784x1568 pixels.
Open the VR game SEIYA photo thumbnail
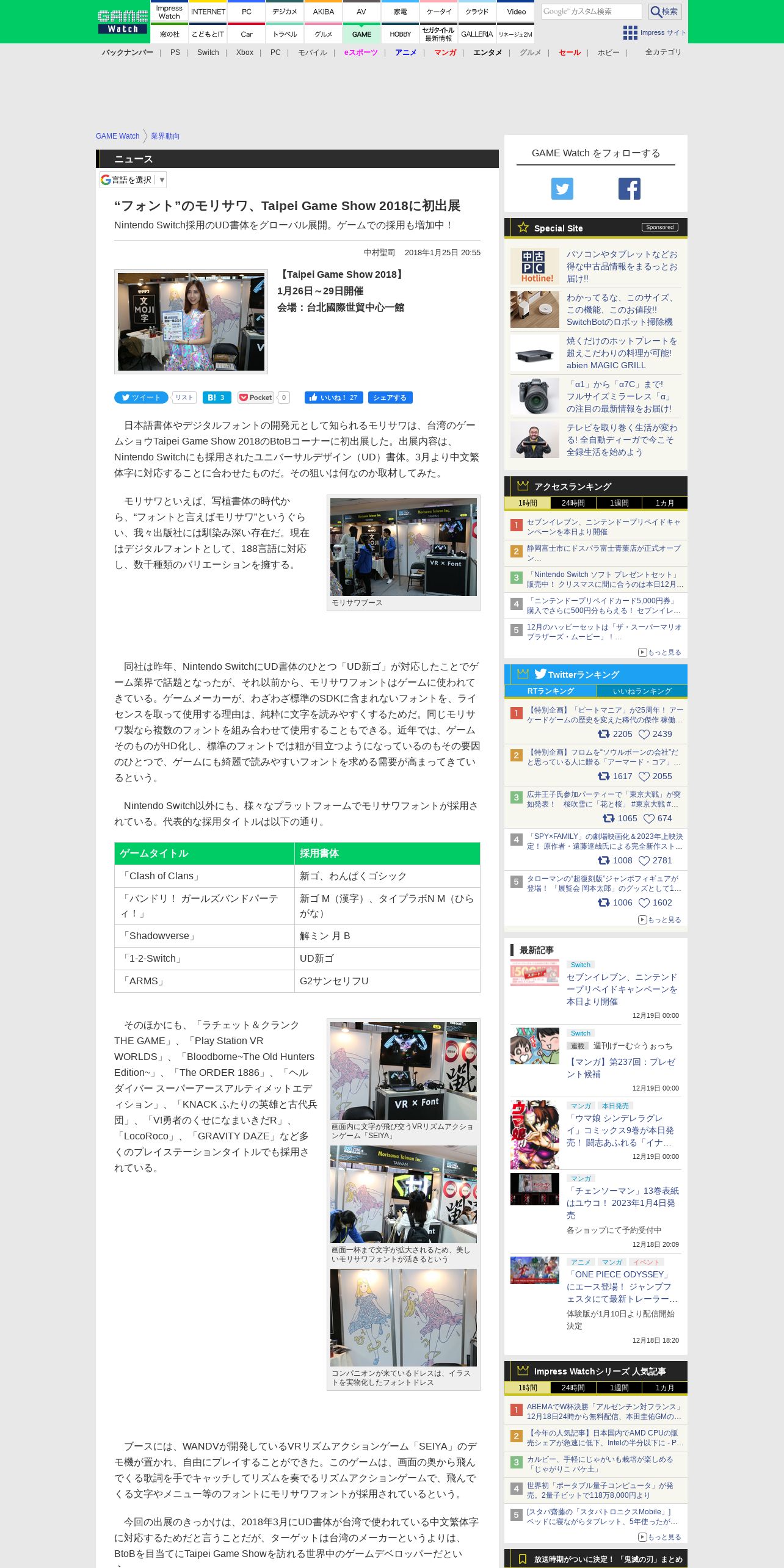pos(404,1070)
